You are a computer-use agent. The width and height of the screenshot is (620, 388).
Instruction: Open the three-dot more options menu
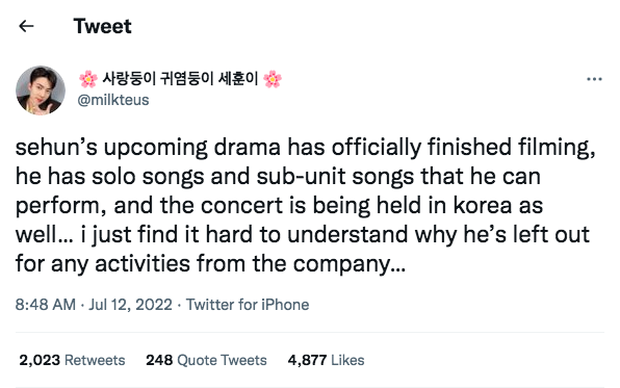click(594, 79)
